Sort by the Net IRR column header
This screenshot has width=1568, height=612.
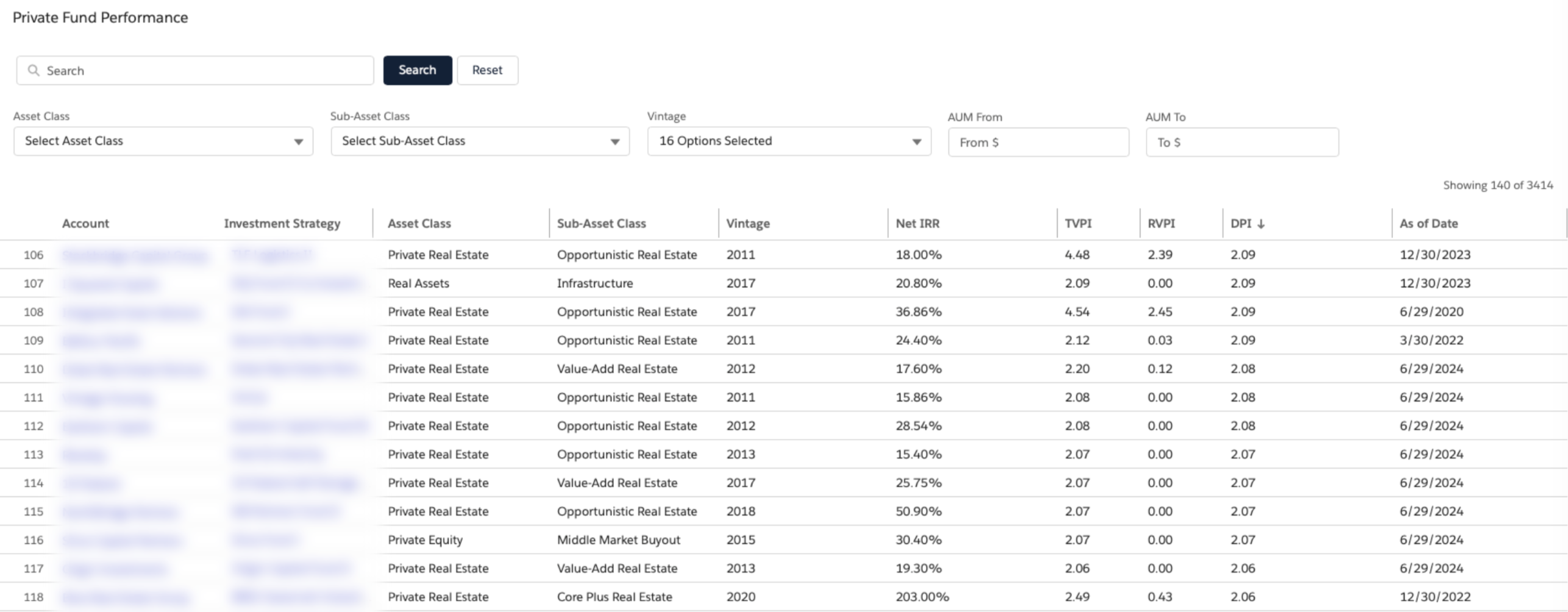(917, 224)
